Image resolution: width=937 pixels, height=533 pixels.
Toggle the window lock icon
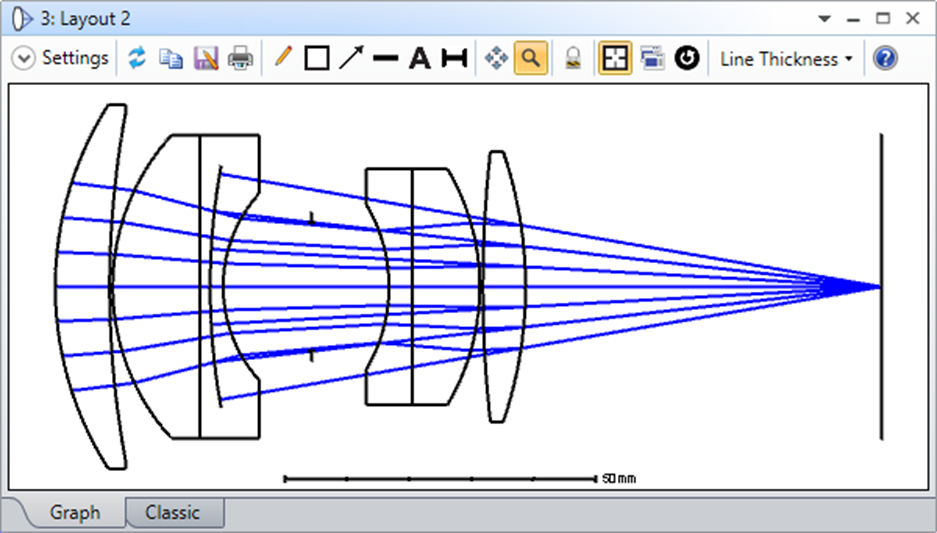coord(573,59)
